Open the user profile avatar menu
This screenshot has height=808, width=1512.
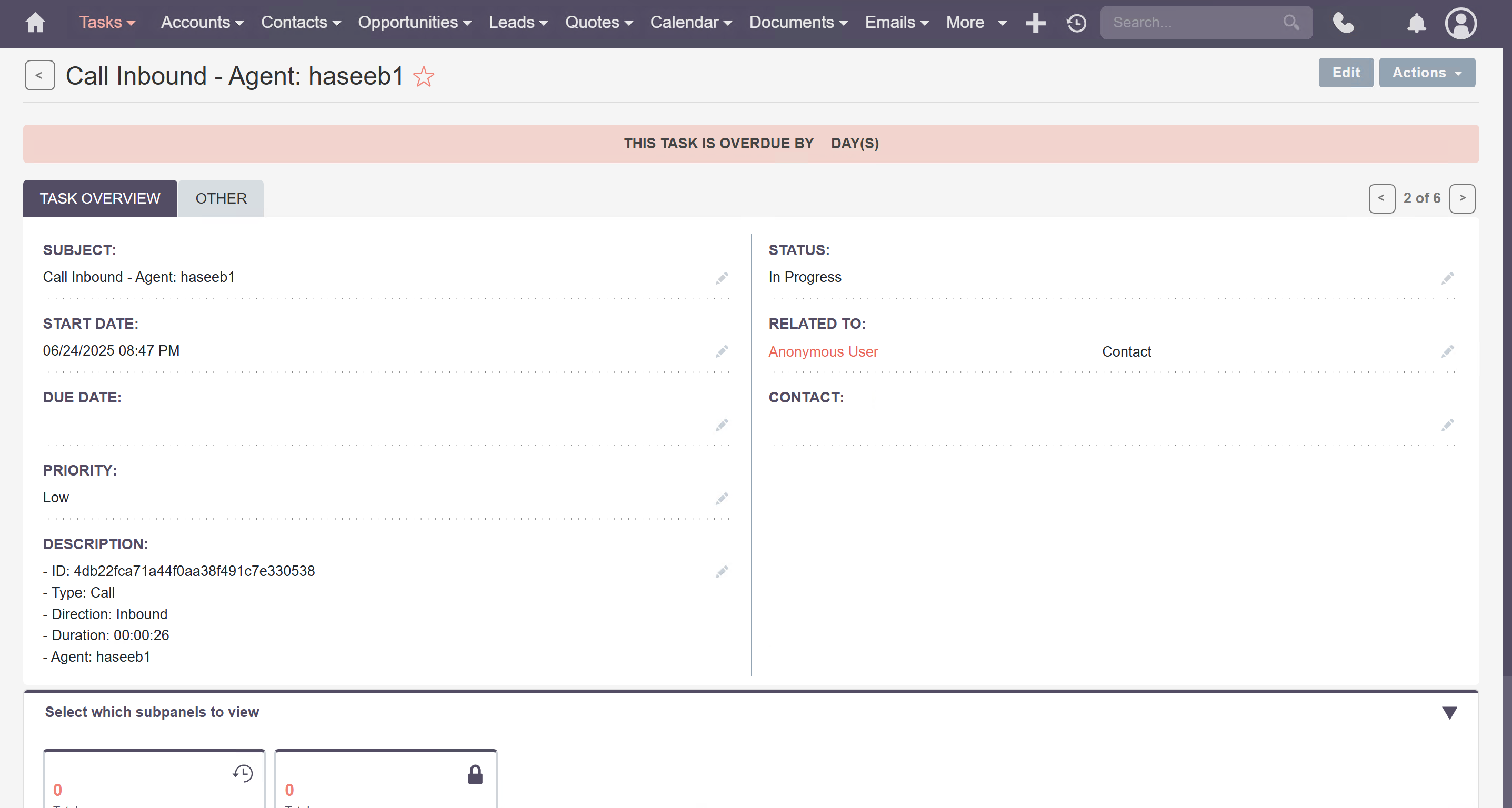[x=1460, y=23]
